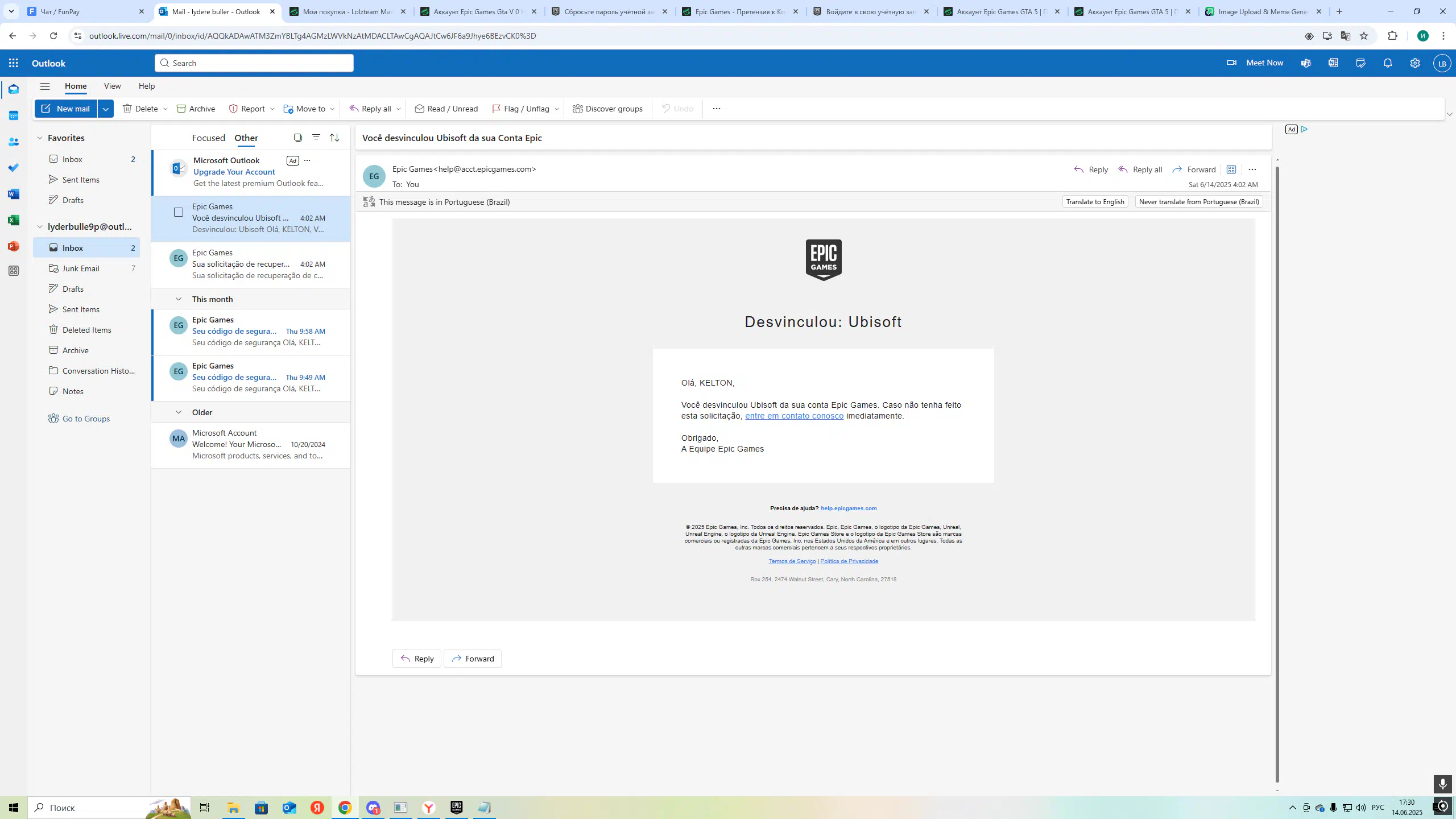Open the My Day icon in header
The width and height of the screenshot is (1456, 819).
(1360, 63)
